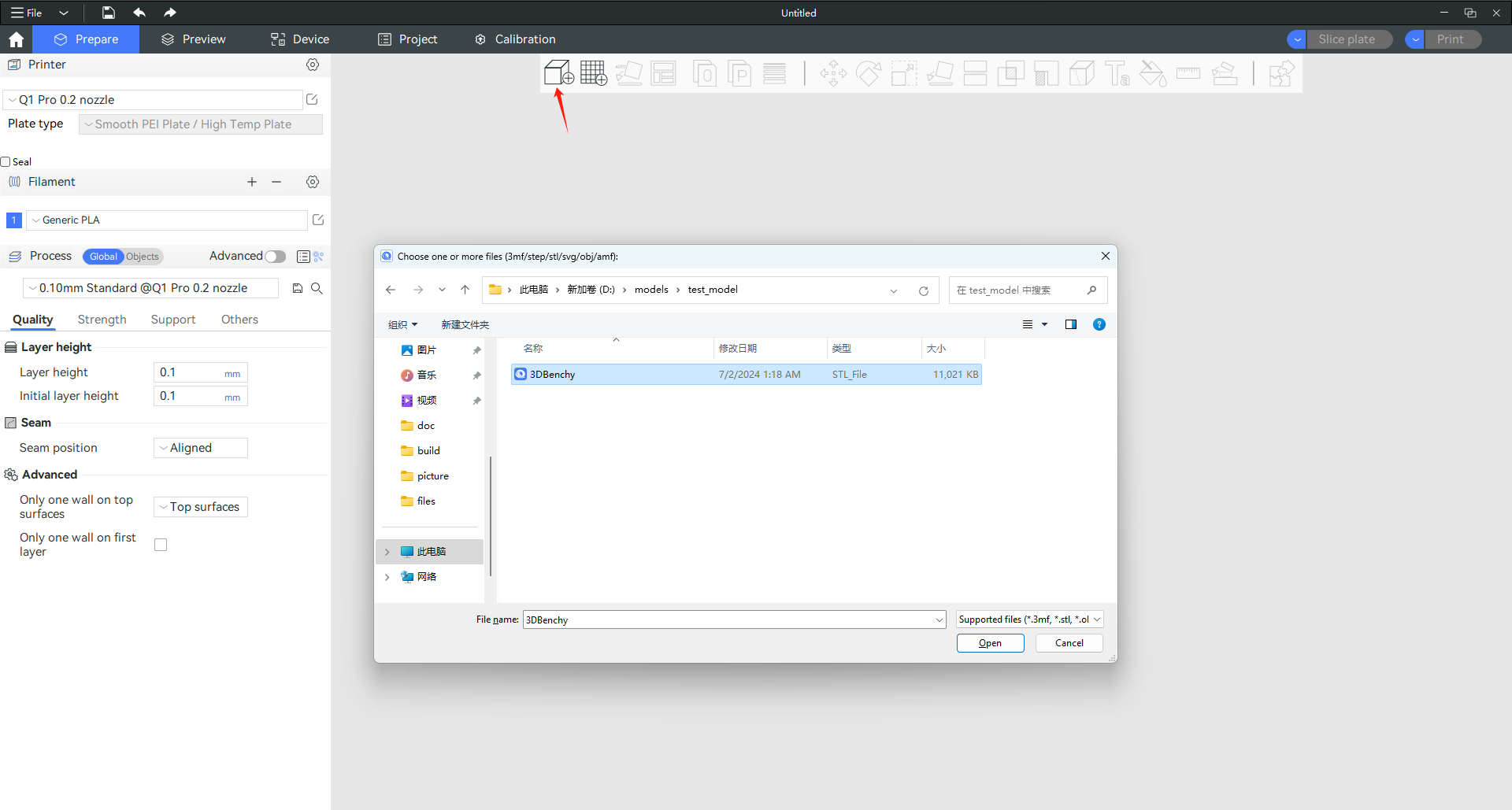This screenshot has width=1512, height=810.
Task: Select the 3DBenchy file in list
Action: [553, 375]
